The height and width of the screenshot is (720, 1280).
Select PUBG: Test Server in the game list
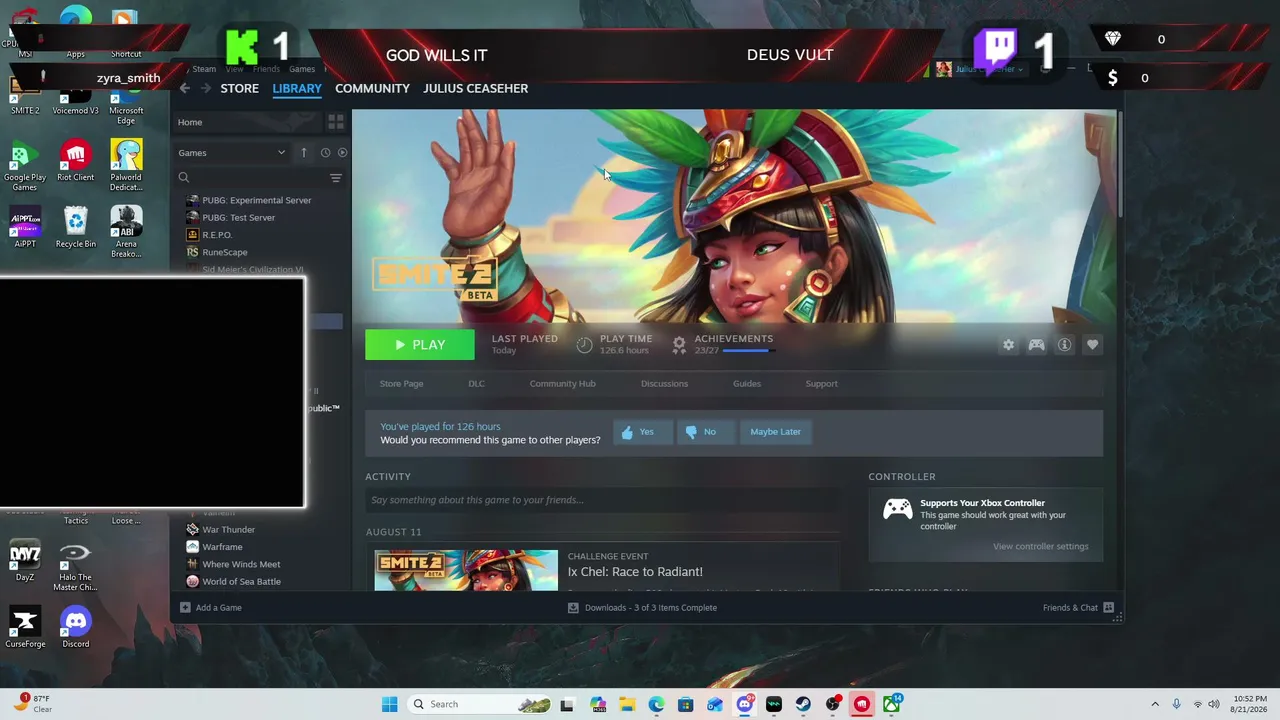[x=238, y=217]
